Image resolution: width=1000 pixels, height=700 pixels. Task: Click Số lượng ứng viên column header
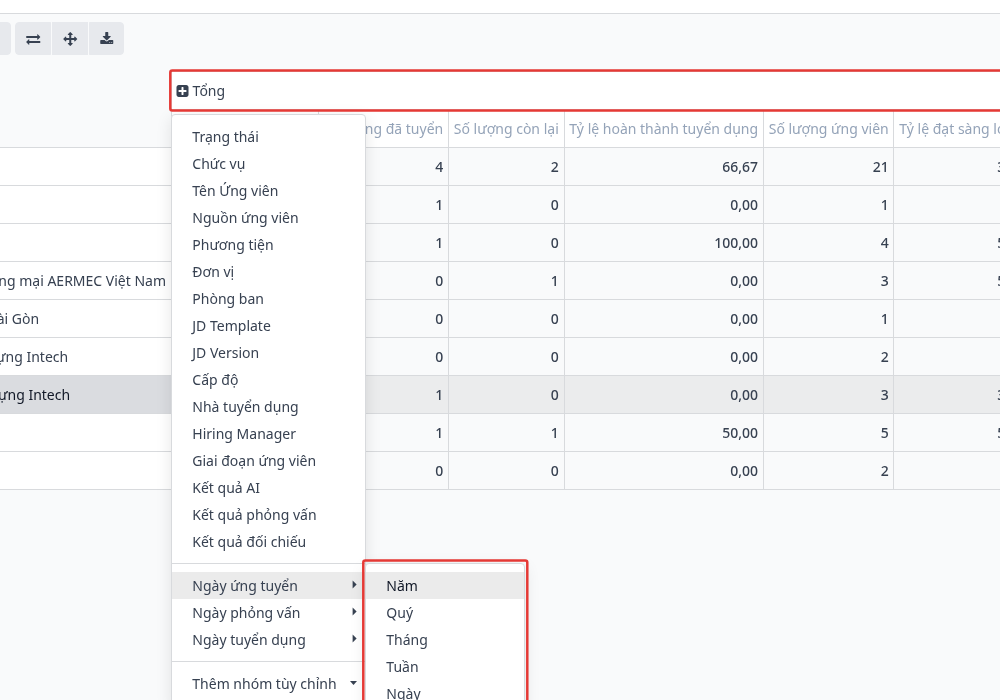coord(828,129)
